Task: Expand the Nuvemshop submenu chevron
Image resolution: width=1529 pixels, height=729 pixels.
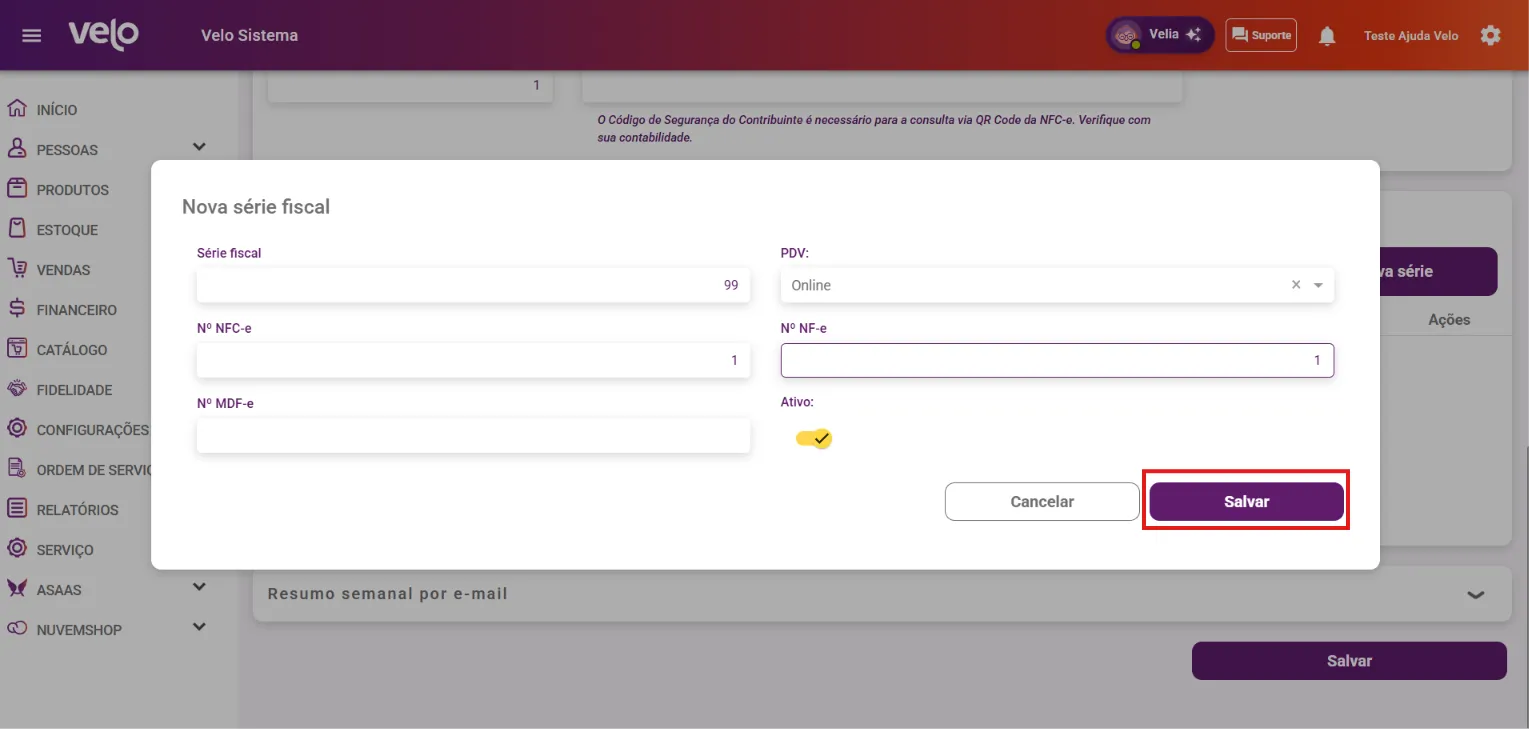Action: (x=199, y=627)
